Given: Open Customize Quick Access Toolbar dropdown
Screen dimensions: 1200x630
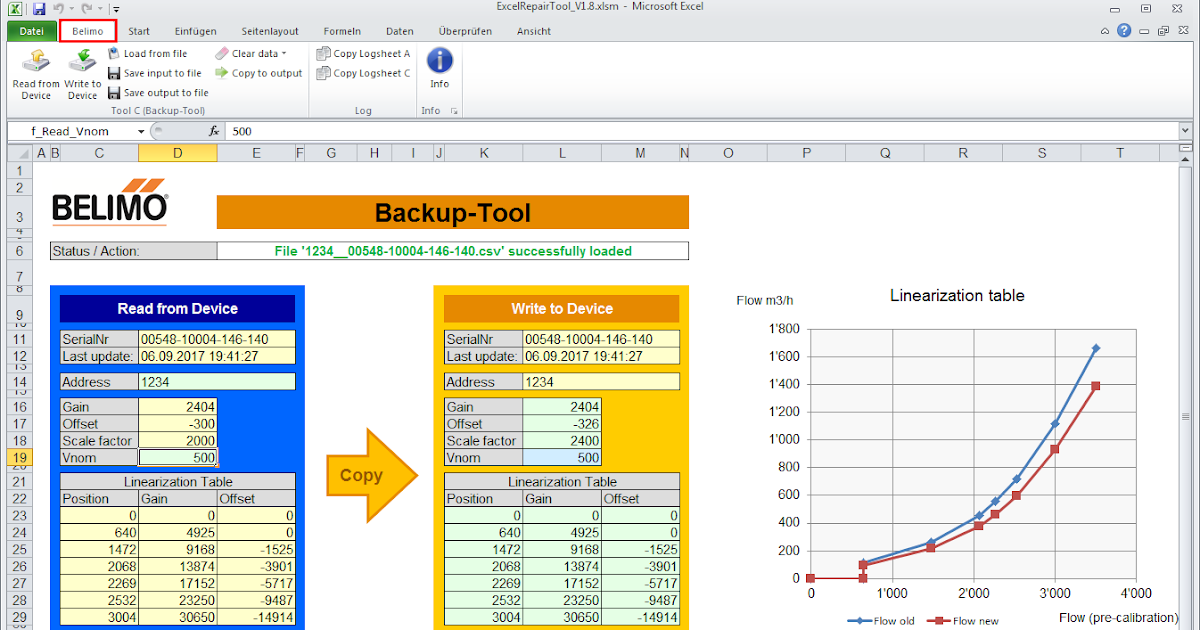Looking at the screenshot, I should (x=116, y=9).
